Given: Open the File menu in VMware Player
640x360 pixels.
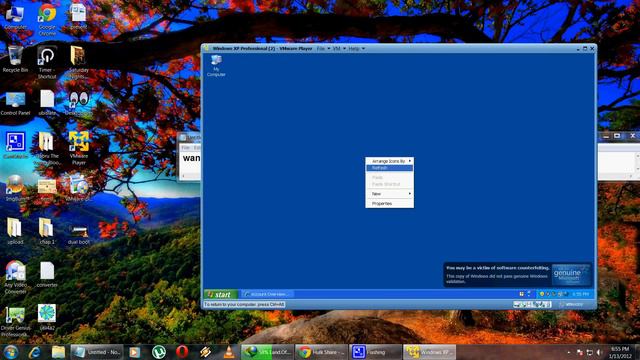Looking at the screenshot, I should [x=323, y=49].
